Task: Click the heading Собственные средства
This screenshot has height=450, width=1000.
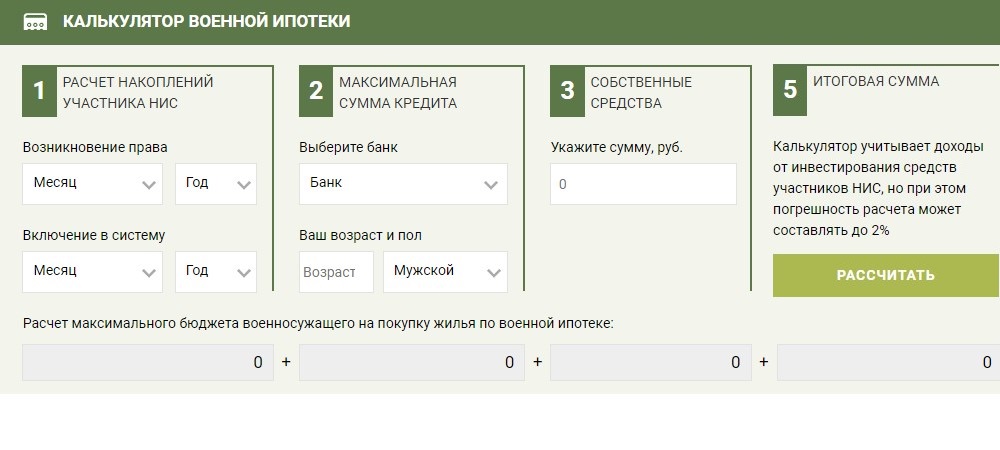Action: (641, 92)
